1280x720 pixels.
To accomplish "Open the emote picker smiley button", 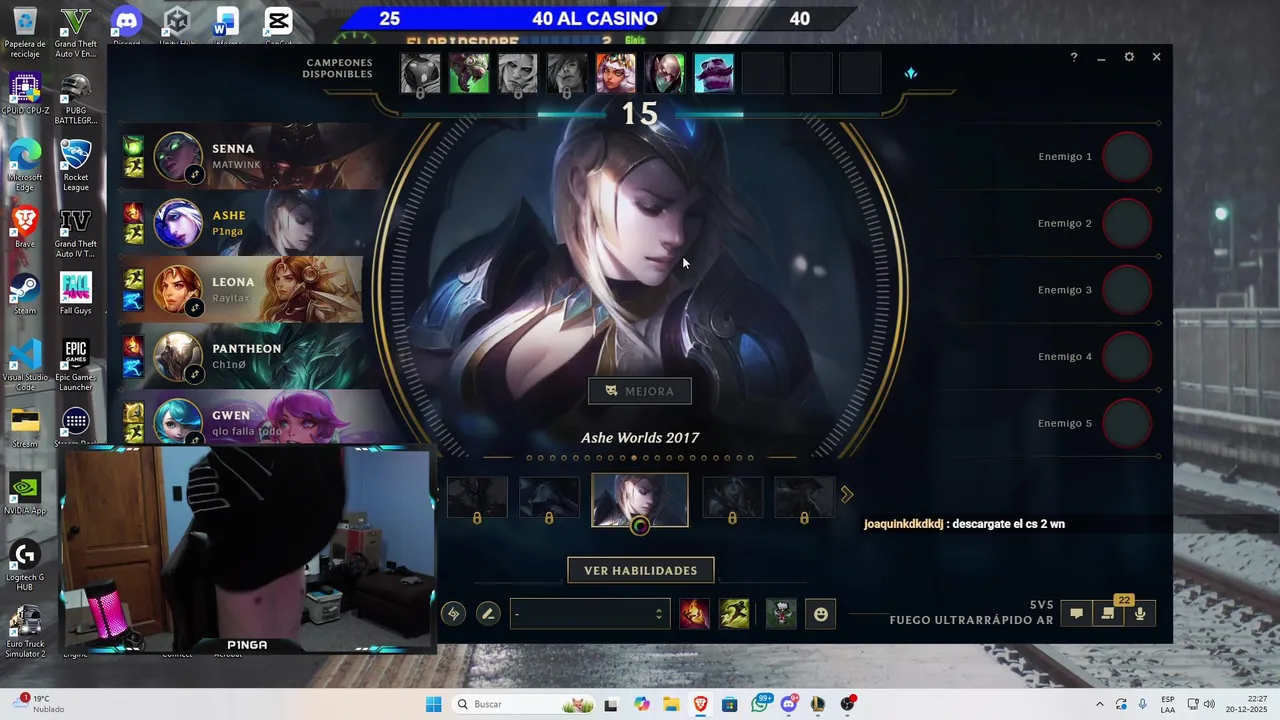I will (821, 614).
